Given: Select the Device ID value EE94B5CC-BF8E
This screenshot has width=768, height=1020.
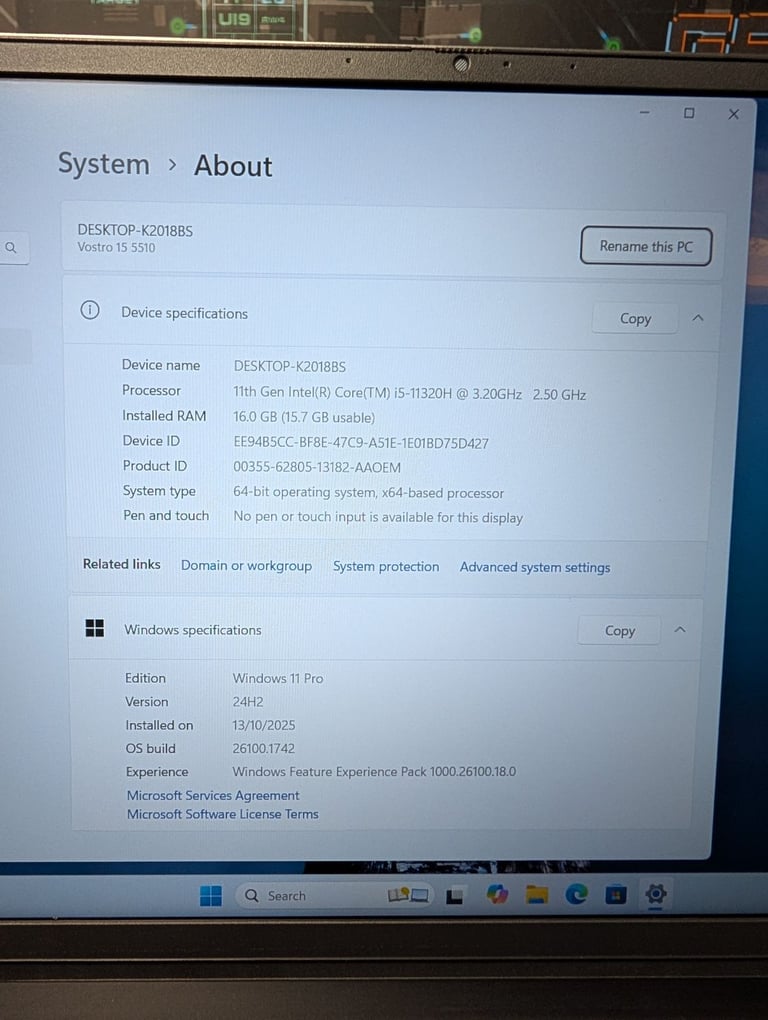Looking at the screenshot, I should coord(361,443).
